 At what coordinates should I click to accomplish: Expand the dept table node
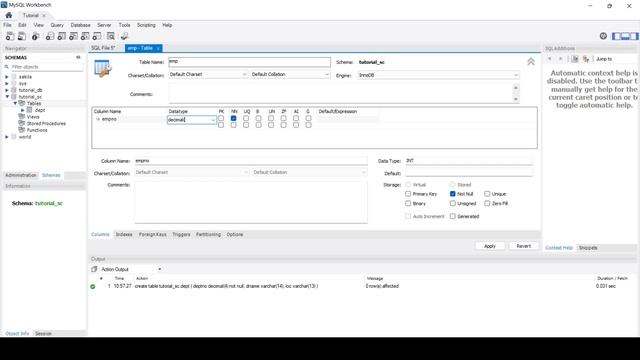coord(23,110)
